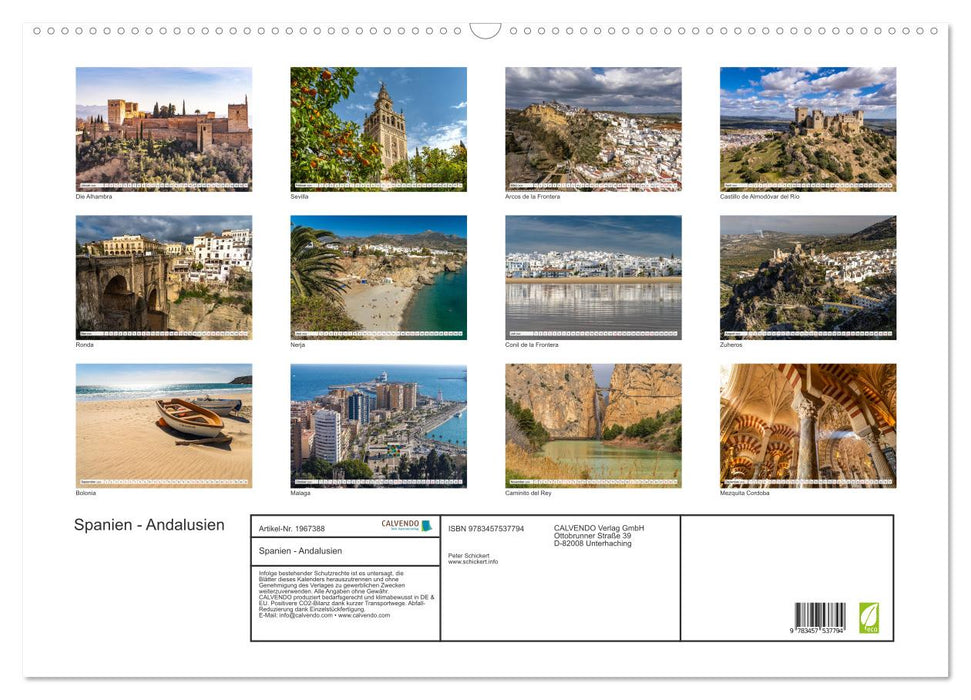Select the Zuheros hillside village photo

point(808,277)
